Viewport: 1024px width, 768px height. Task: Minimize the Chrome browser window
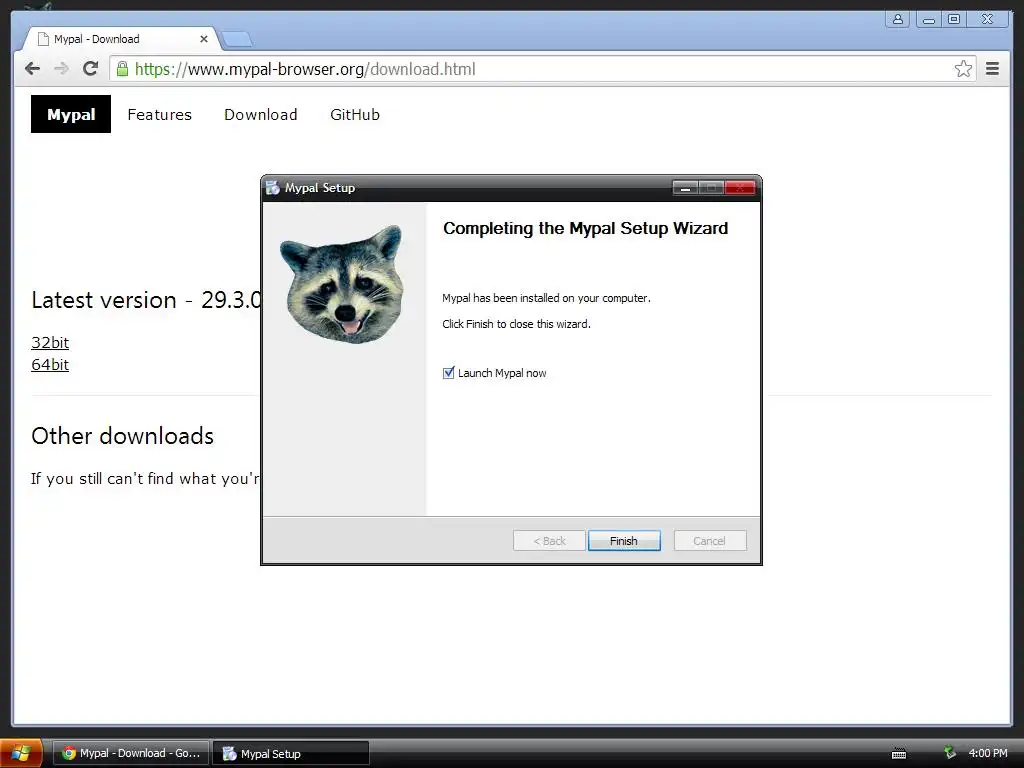[929, 19]
